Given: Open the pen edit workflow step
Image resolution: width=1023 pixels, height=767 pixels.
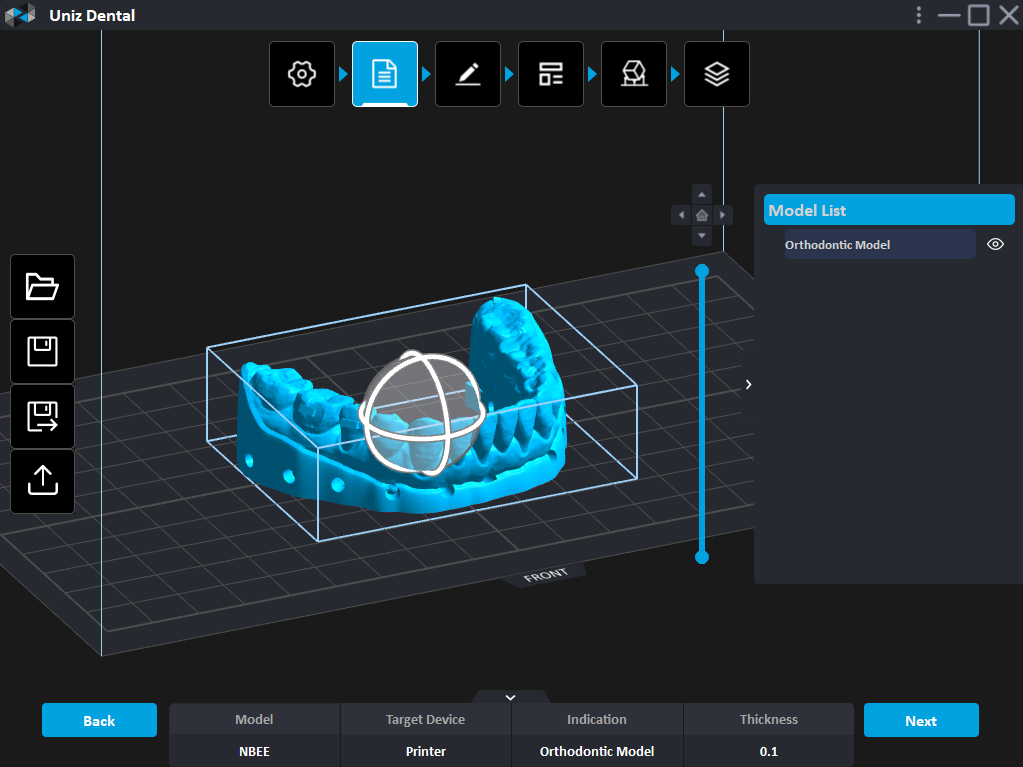Looking at the screenshot, I should tap(468, 74).
